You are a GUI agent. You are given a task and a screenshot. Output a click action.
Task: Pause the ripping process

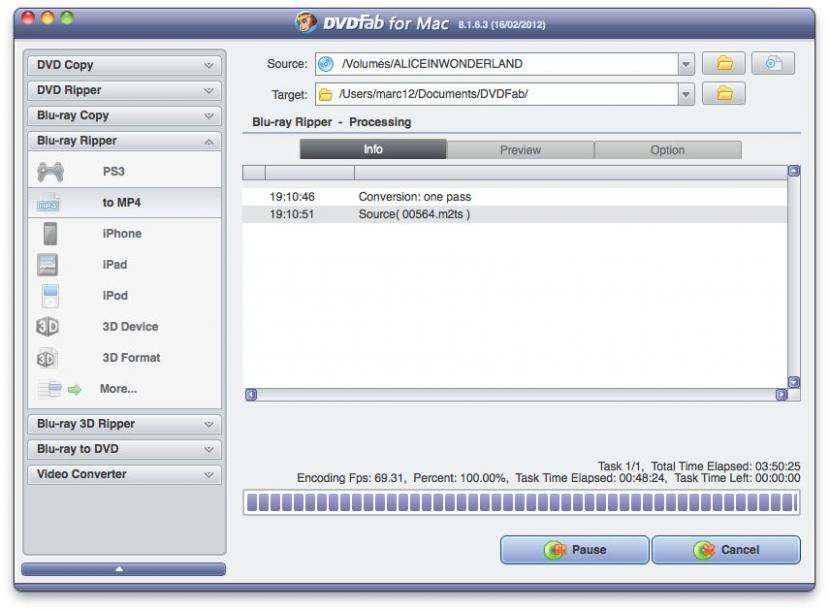[x=575, y=550]
